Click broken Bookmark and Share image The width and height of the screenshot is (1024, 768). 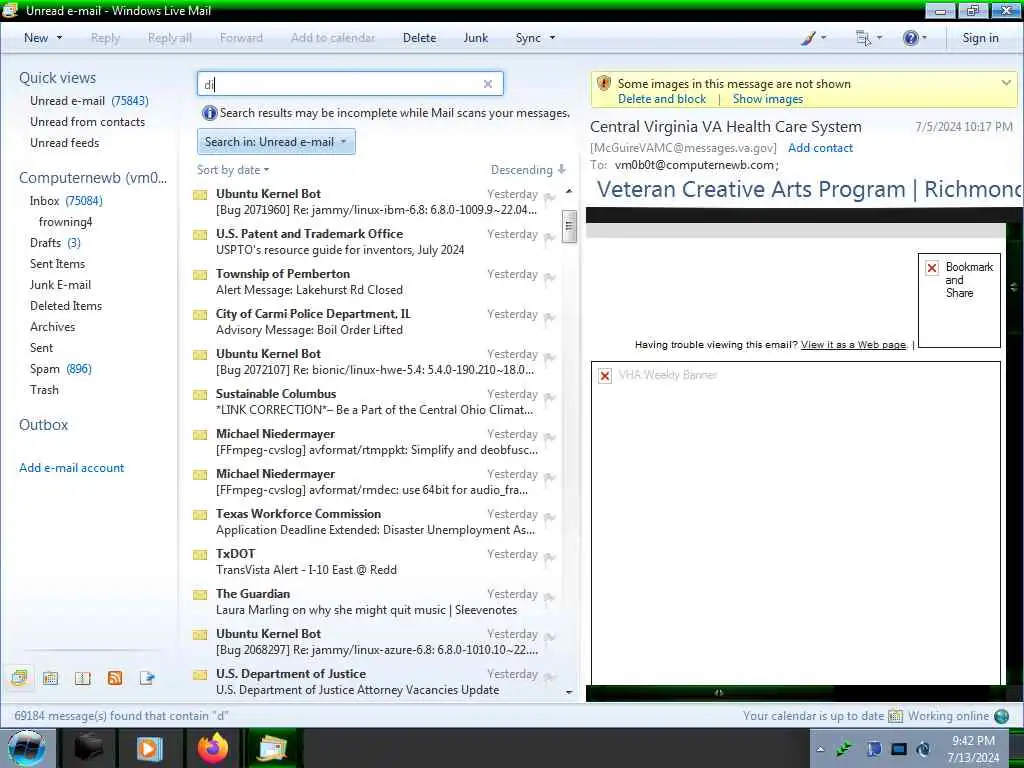932,268
